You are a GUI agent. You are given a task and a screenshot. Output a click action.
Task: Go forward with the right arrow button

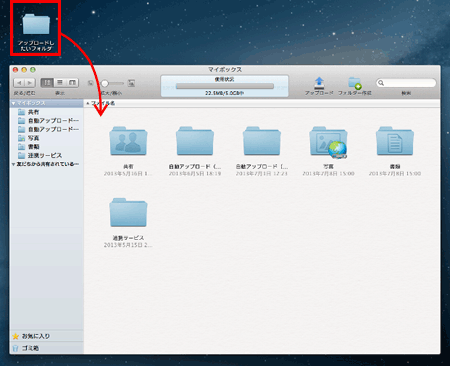point(30,83)
